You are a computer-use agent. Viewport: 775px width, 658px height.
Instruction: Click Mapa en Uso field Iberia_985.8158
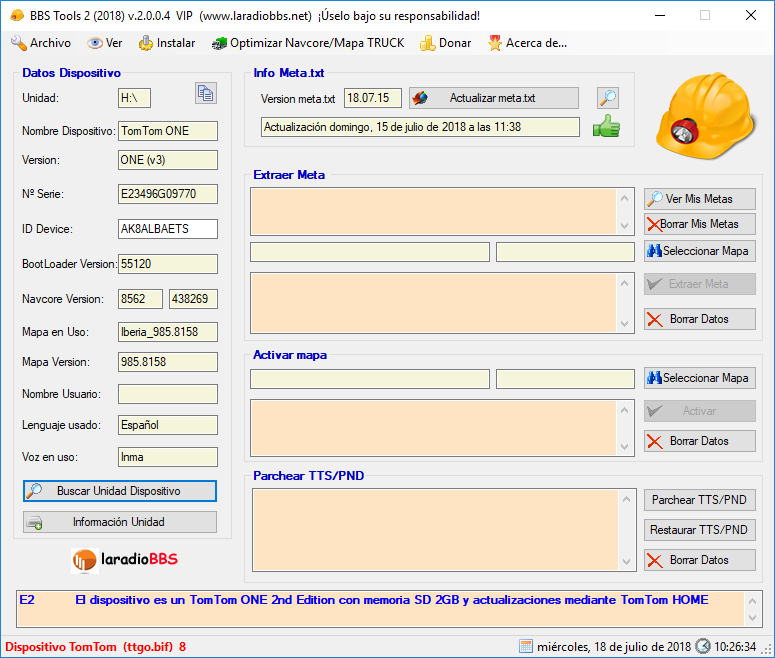(x=168, y=332)
